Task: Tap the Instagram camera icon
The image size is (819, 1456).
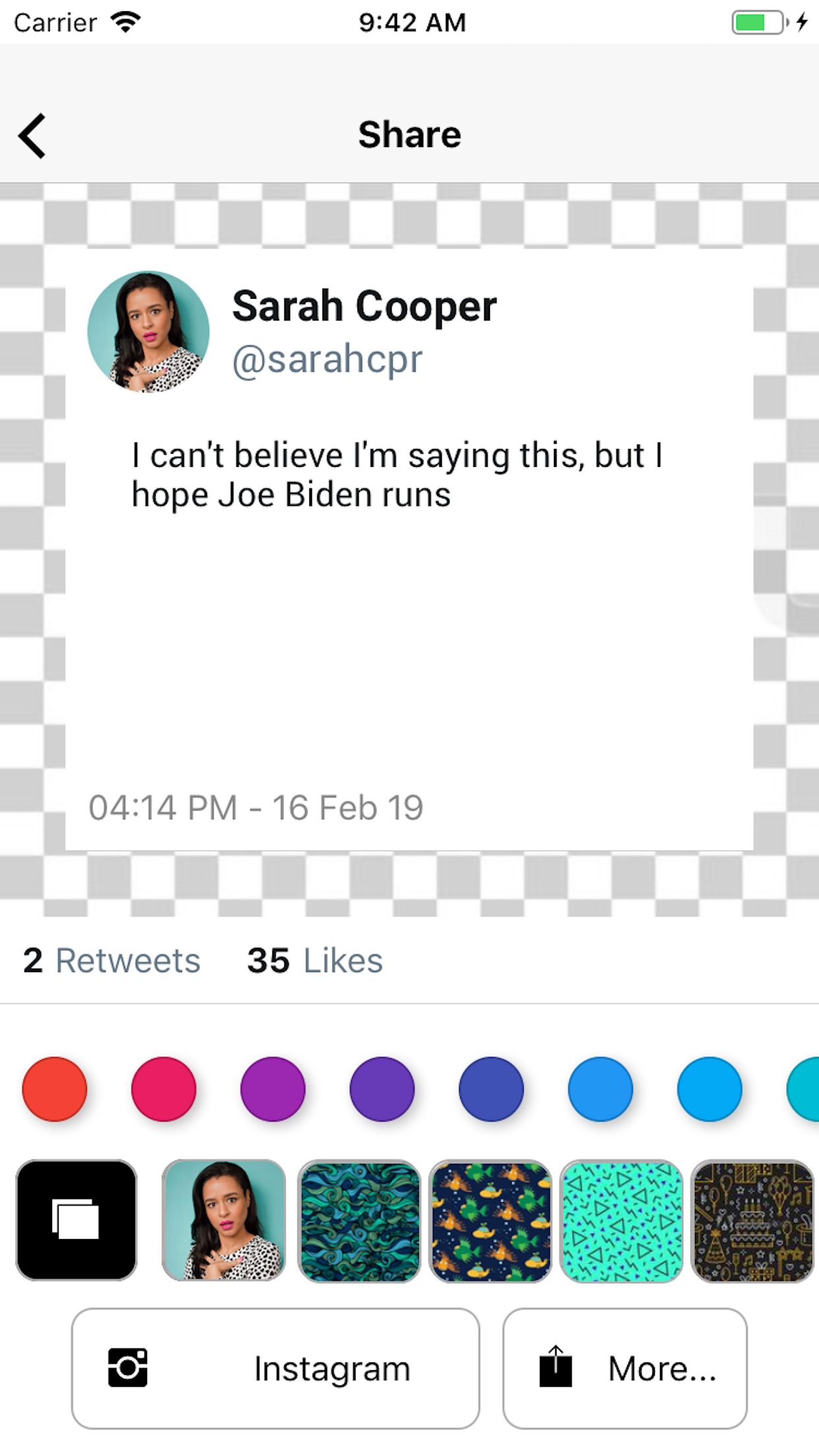Action: (x=128, y=1368)
